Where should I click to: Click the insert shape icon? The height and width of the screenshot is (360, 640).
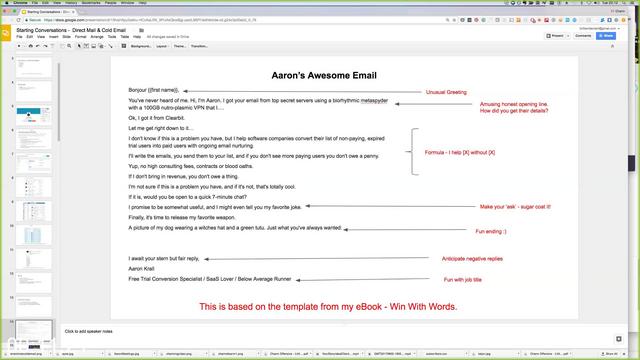point(101,46)
